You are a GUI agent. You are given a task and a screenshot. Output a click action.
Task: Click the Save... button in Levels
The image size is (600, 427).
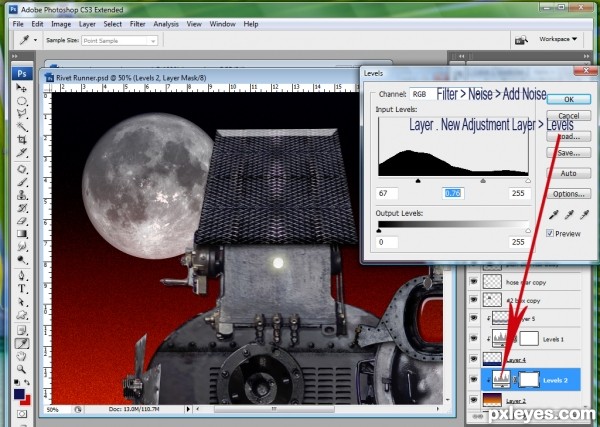tap(569, 153)
